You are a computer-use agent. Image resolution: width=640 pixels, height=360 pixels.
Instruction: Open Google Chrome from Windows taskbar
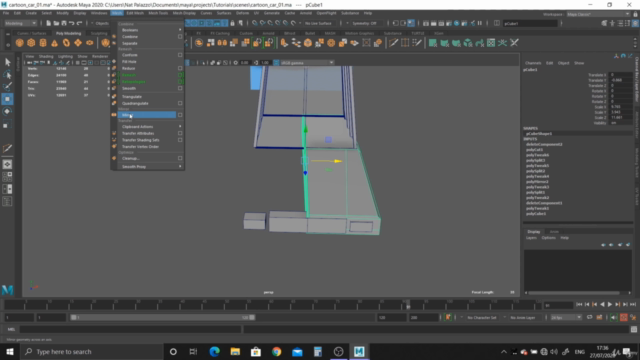pos(276,351)
